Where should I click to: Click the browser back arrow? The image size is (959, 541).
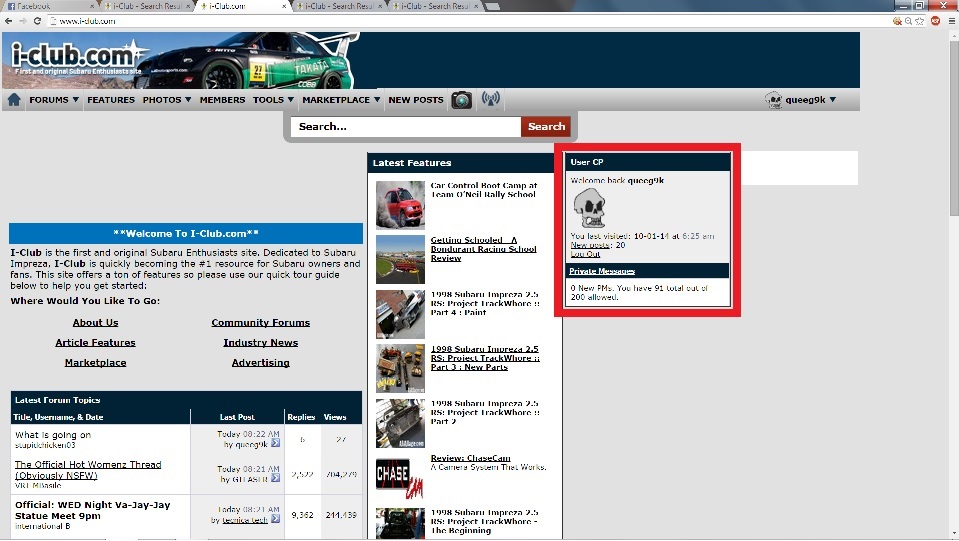click(8, 21)
